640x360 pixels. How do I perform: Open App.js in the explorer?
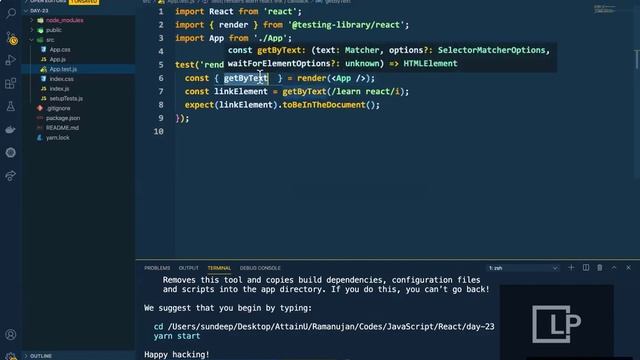[58, 59]
